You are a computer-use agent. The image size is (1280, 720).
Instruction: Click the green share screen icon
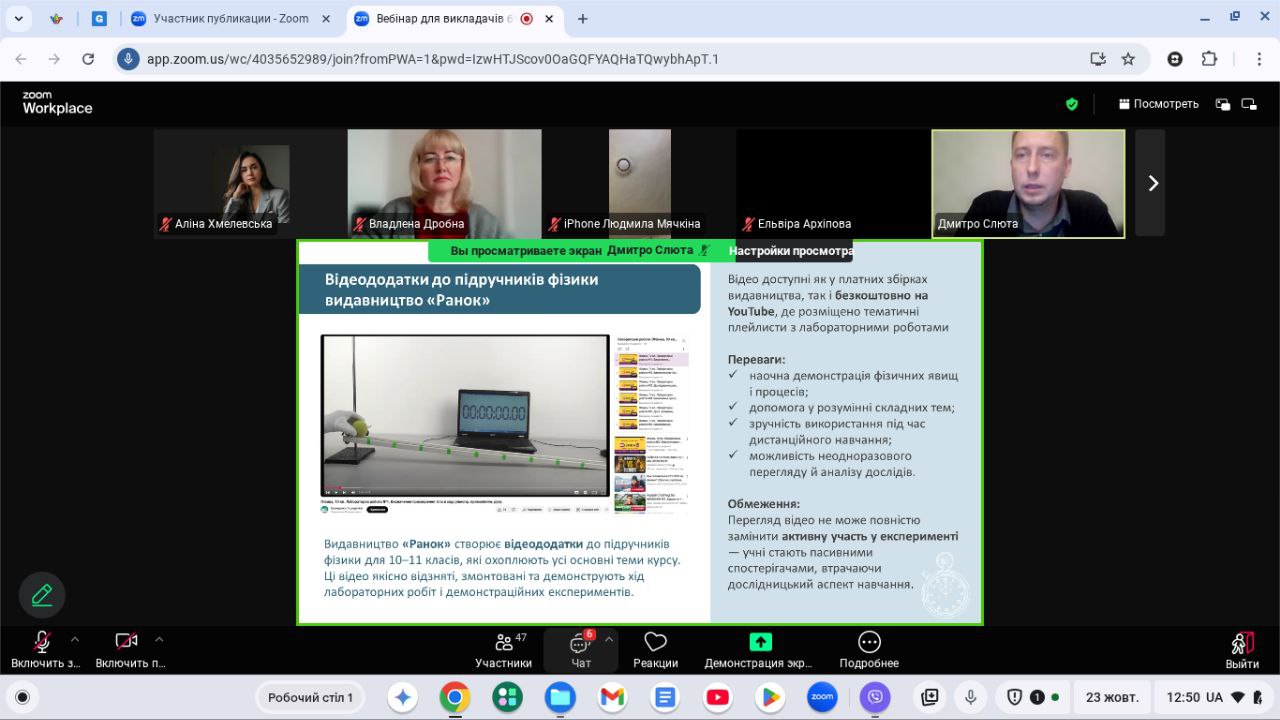[760, 642]
